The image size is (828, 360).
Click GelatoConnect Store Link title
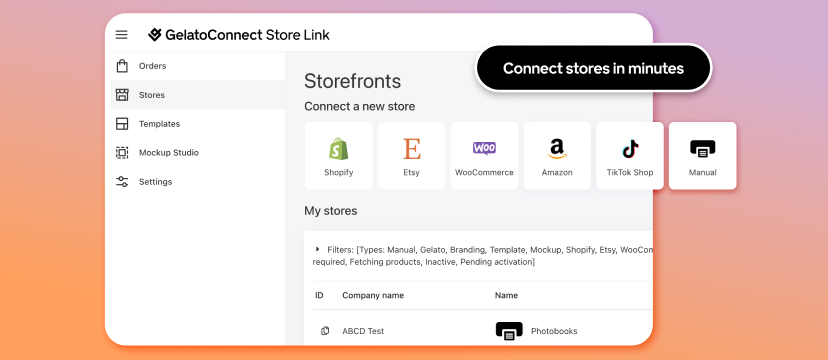(247, 35)
